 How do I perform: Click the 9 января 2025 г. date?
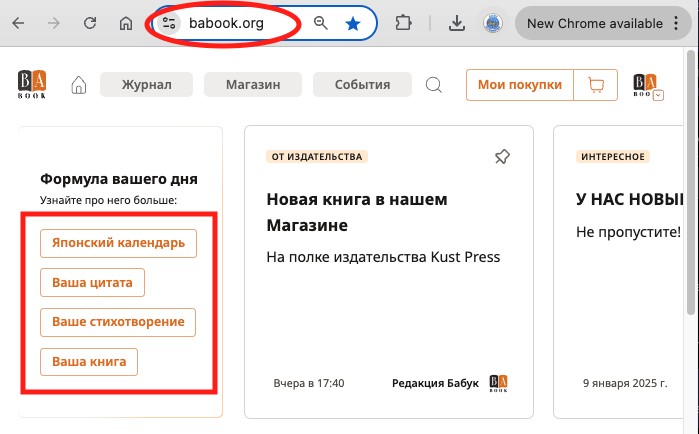(x=625, y=383)
